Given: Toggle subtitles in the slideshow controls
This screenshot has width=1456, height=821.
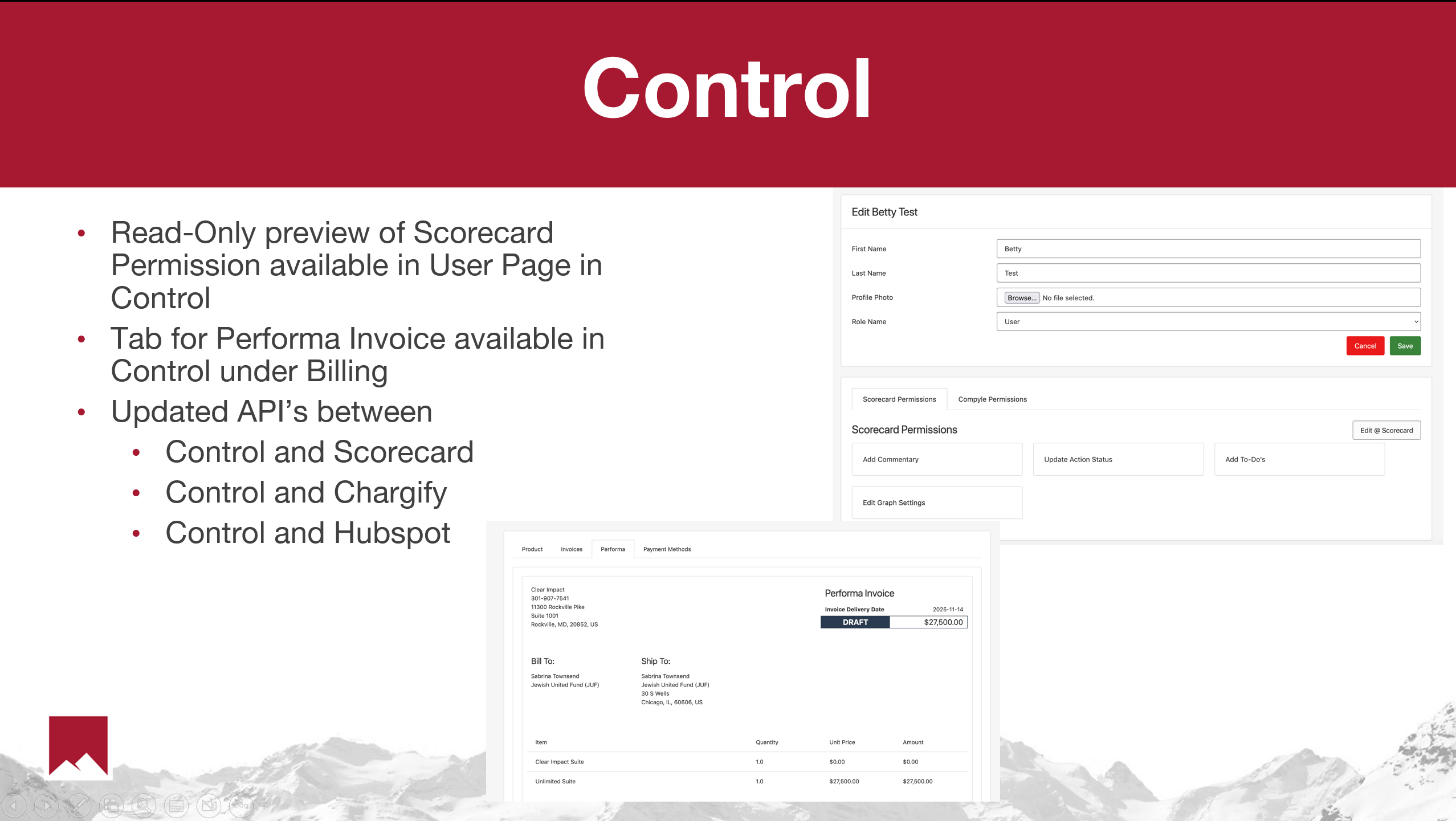Looking at the screenshot, I should pos(176,806).
